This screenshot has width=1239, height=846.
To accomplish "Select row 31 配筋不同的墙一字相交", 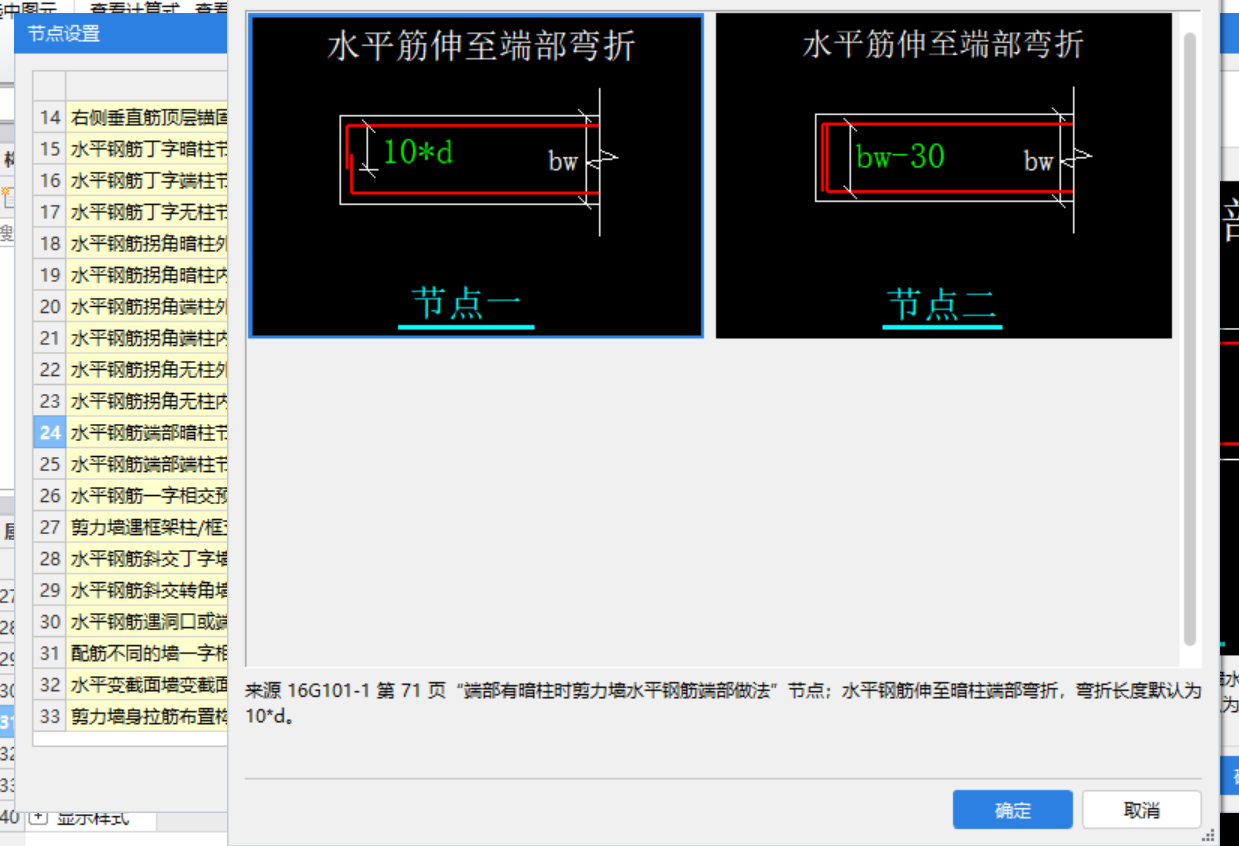I will click(148, 653).
